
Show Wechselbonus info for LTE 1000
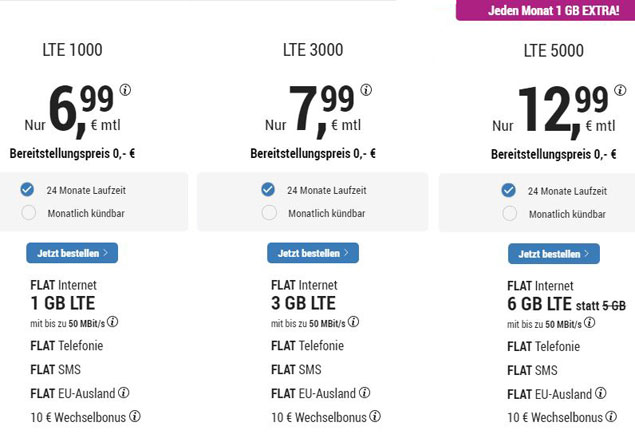pos(135,416)
